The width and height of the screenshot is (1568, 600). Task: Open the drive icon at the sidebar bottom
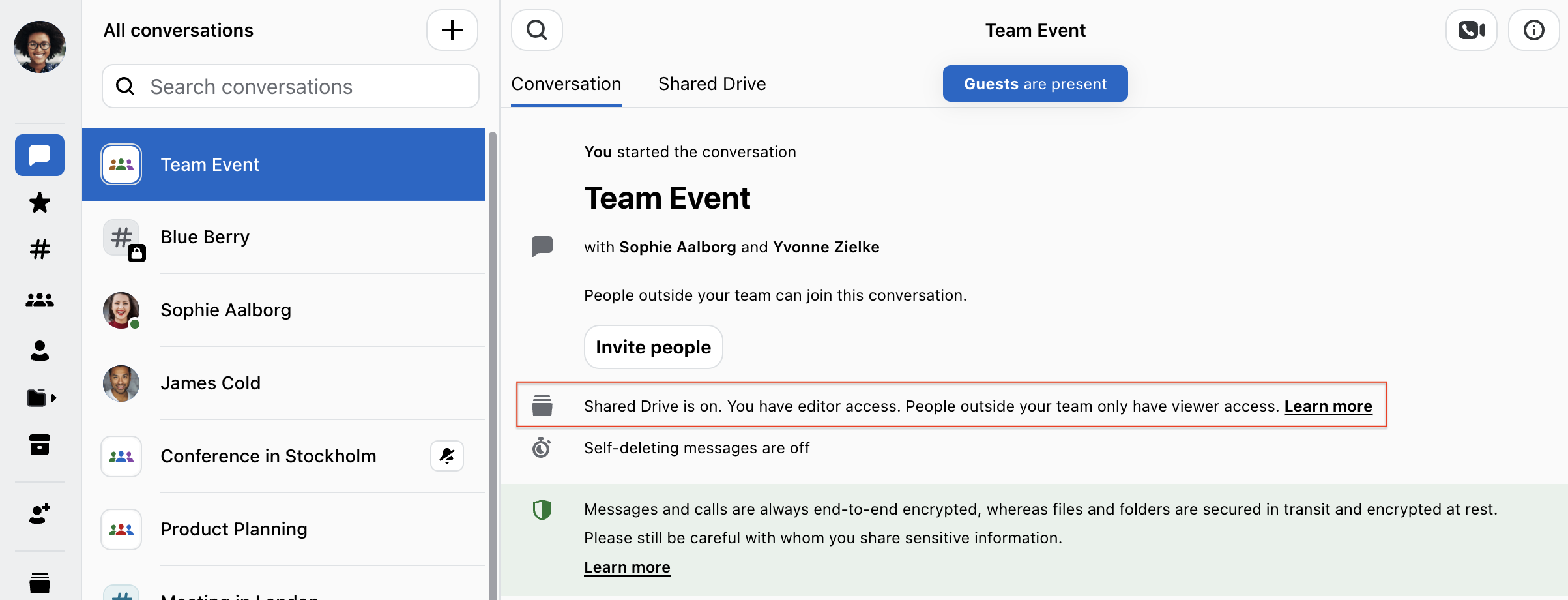[40, 582]
